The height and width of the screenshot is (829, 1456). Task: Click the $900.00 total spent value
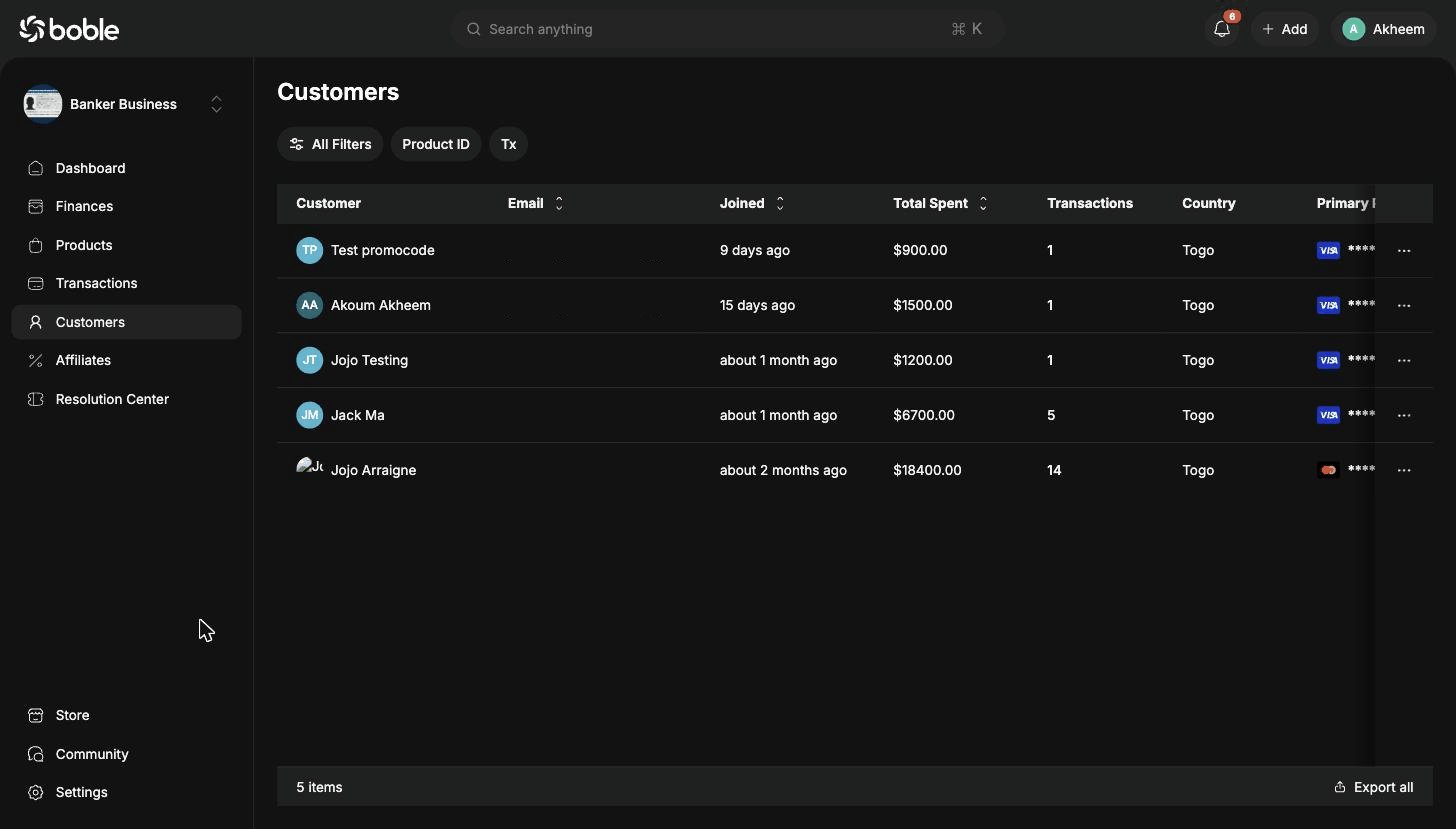pos(920,250)
